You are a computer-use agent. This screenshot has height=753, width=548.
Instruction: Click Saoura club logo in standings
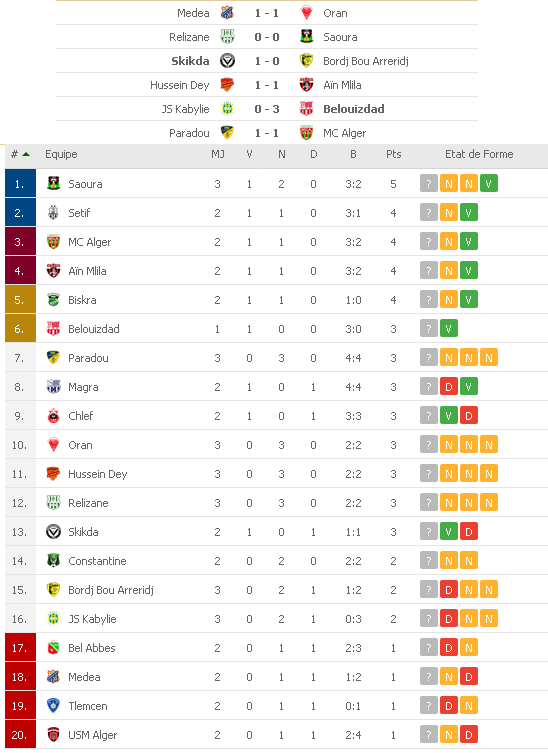pos(53,183)
